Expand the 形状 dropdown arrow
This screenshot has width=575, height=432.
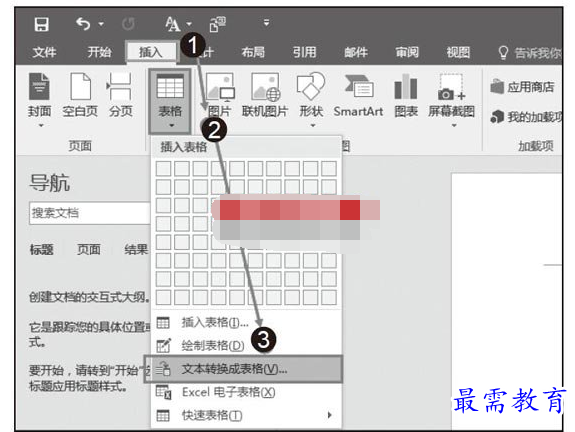pos(313,125)
